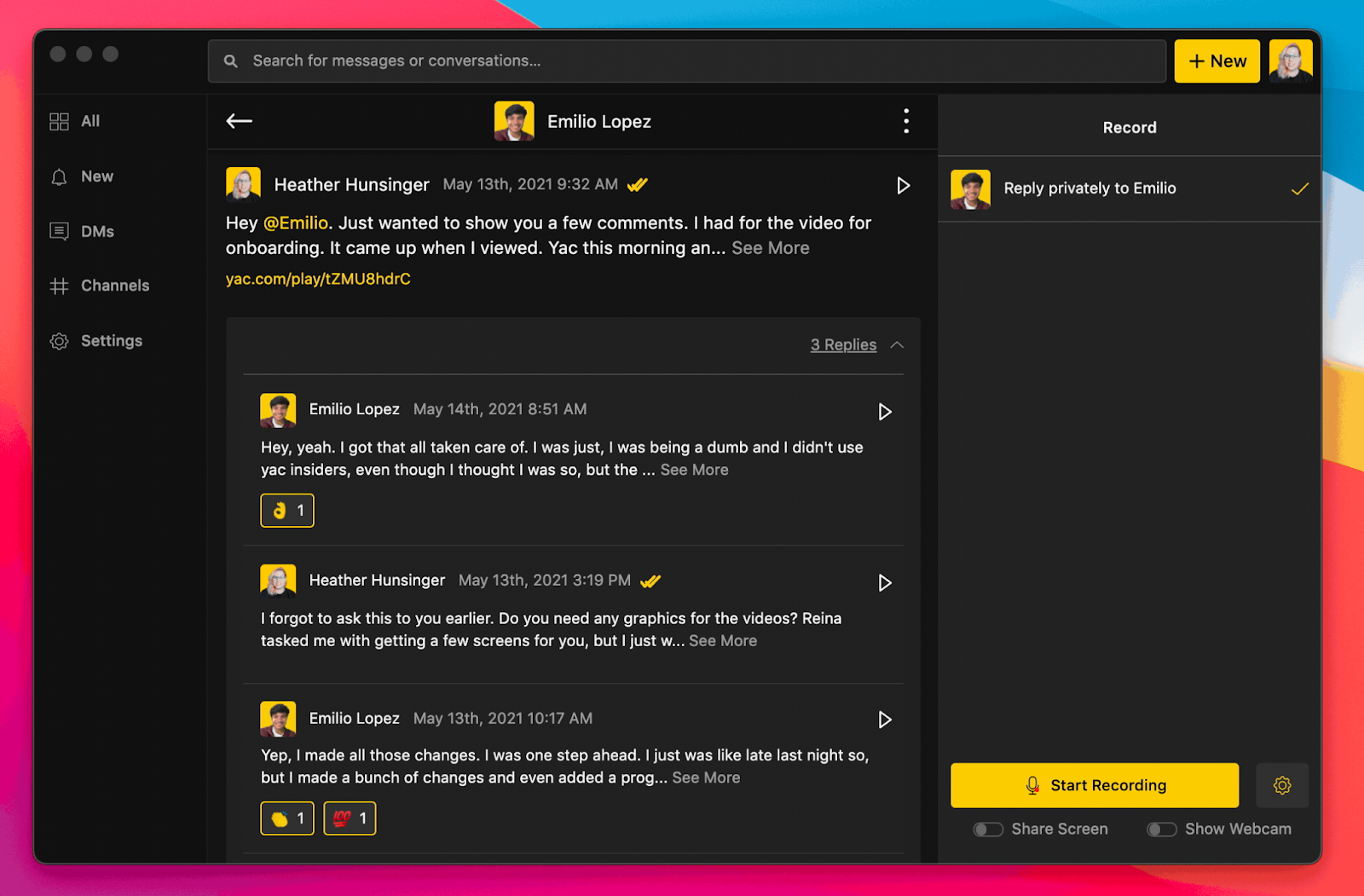Open the yac.com/play/tZMU8hdrC link
Image resolution: width=1364 pixels, height=896 pixels.
[318, 279]
